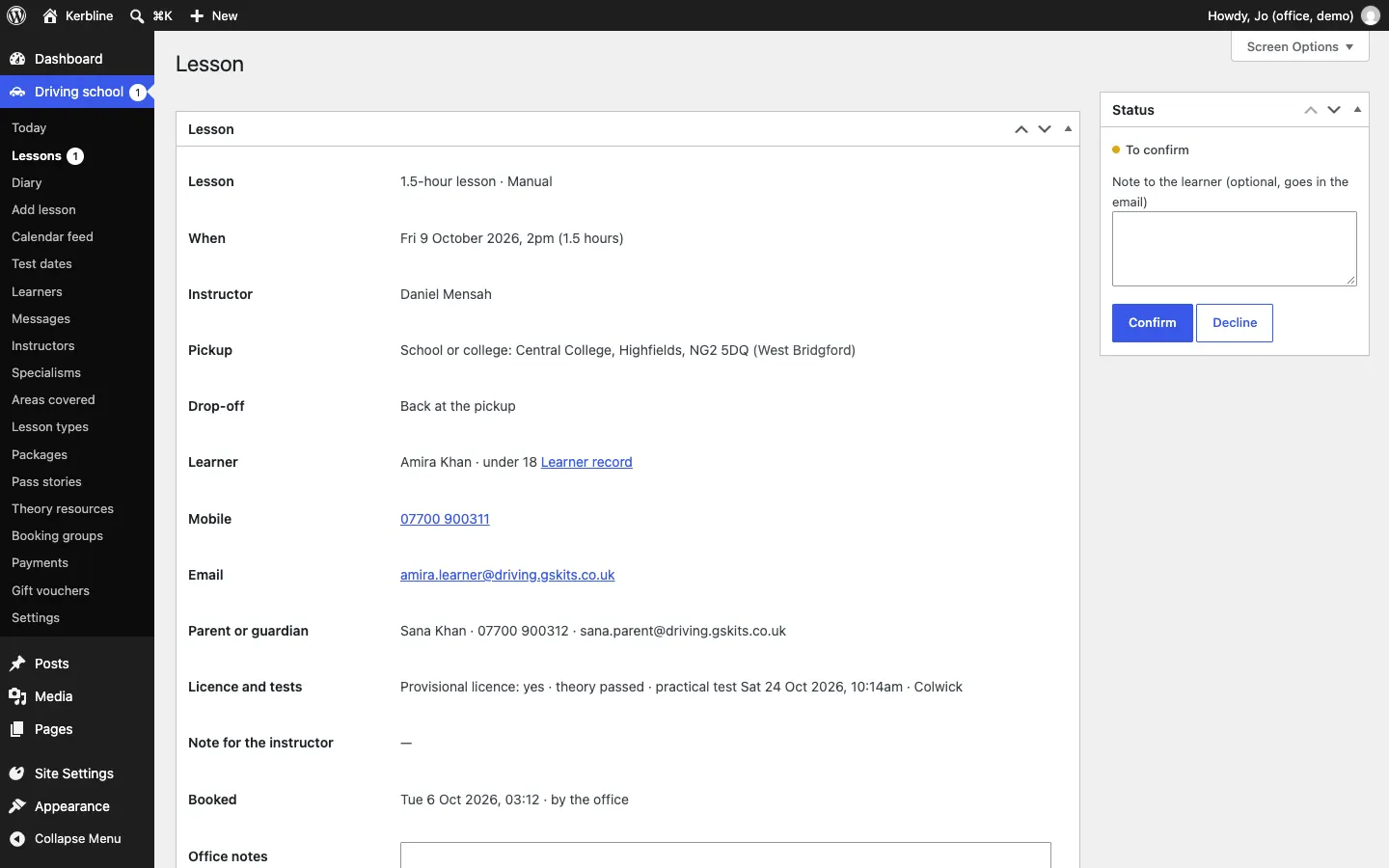This screenshot has height=868, width=1389.
Task: Click the Driving school car icon
Action: click(17, 93)
